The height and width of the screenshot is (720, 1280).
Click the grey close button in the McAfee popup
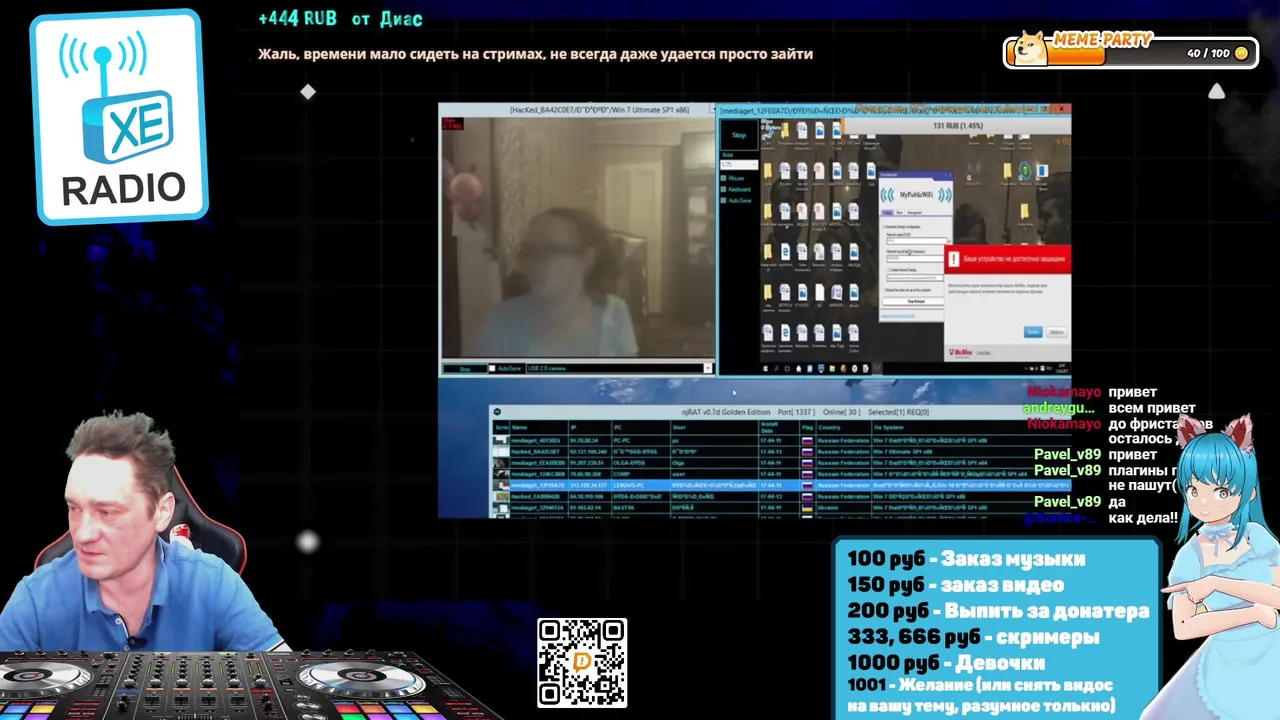coord(1056,332)
